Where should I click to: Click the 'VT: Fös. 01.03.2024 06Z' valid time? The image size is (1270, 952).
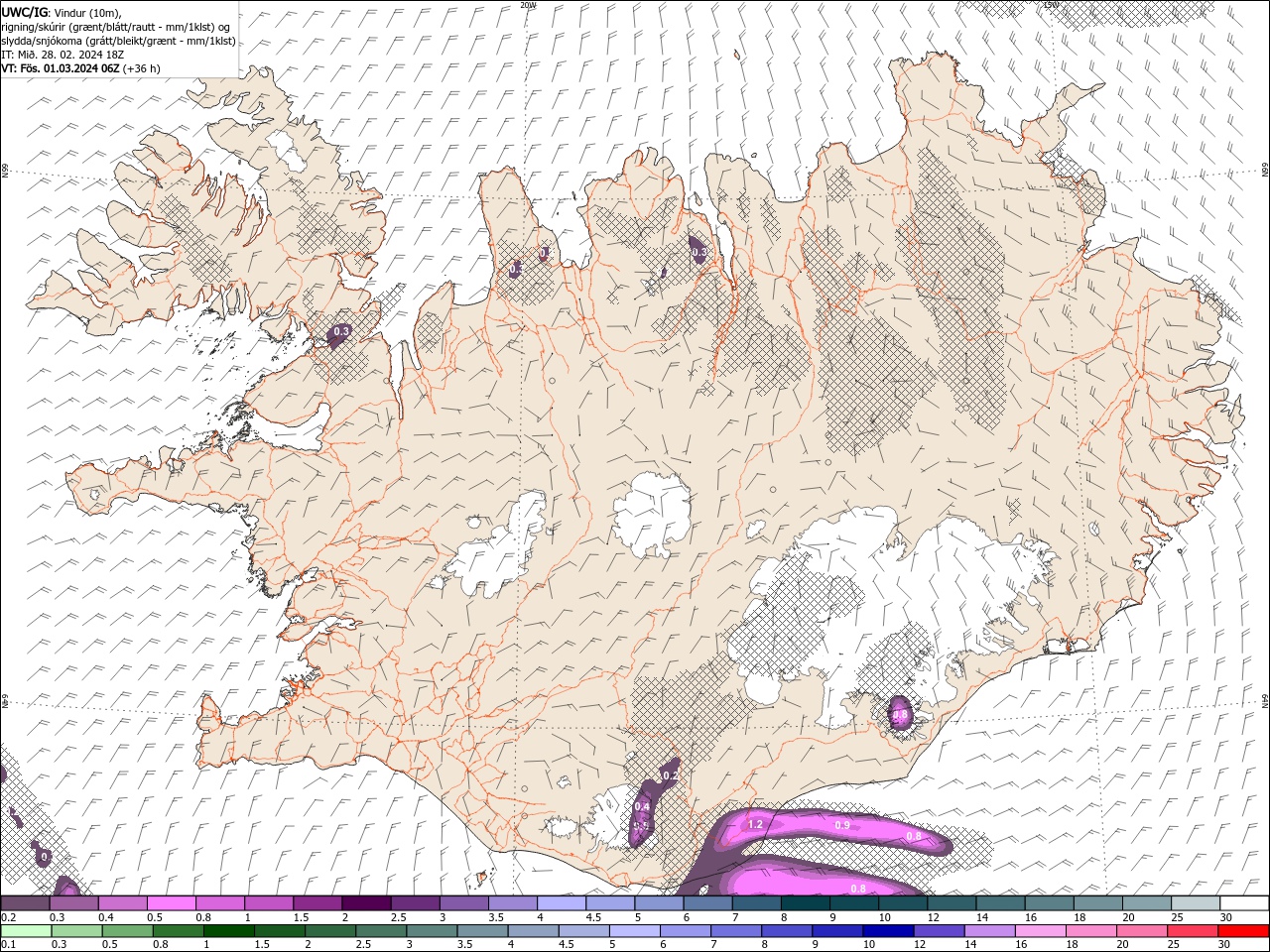coord(61,68)
